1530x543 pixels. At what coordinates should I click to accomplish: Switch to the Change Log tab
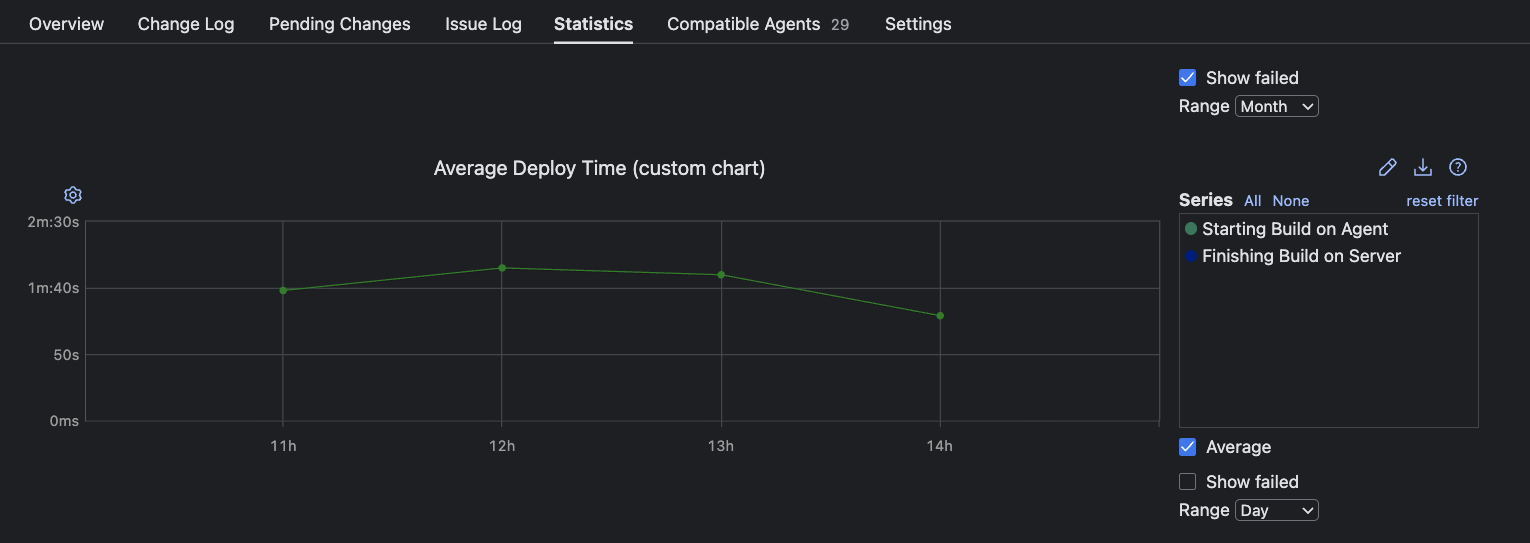[x=186, y=24]
